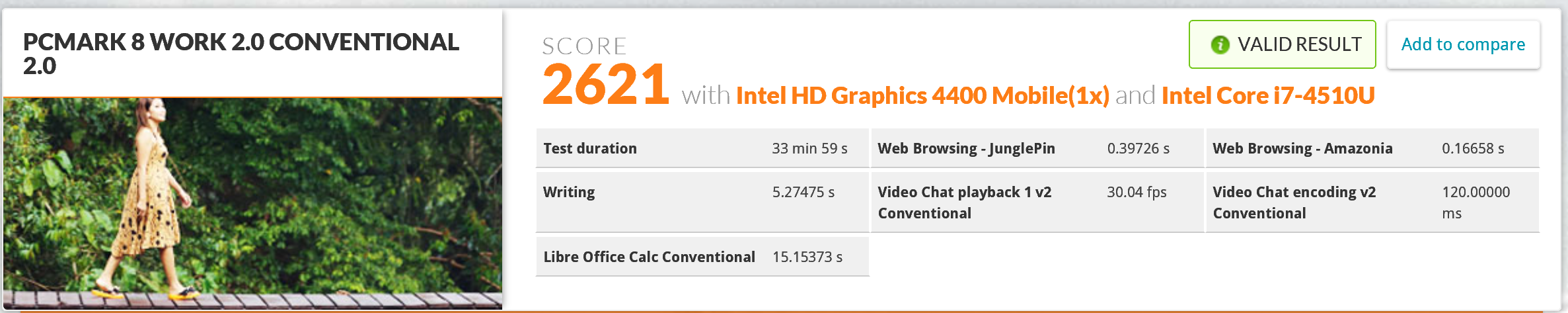Select the Web Browsing - Amazonia result
The width and height of the screenshot is (1568, 313).
(1372, 148)
